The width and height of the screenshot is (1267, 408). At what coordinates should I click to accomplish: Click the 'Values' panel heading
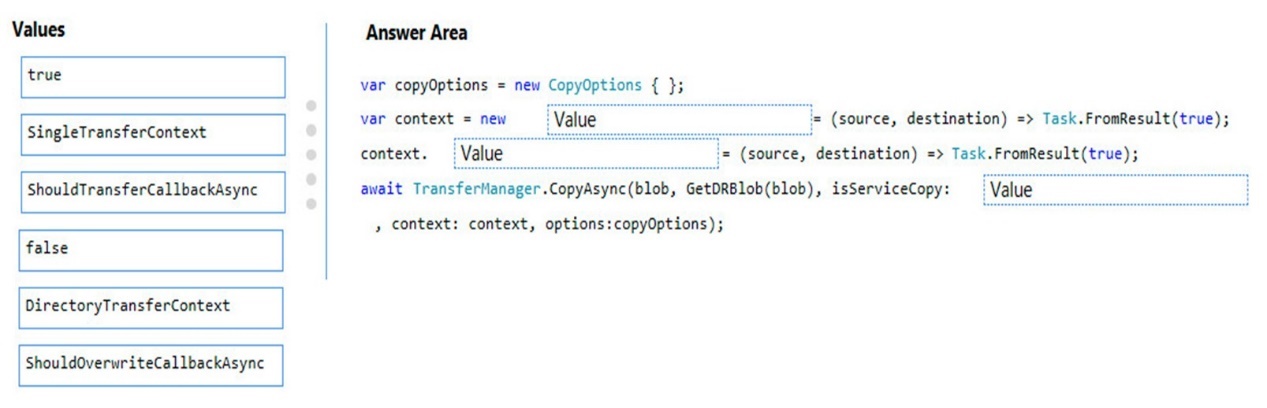coord(39,30)
